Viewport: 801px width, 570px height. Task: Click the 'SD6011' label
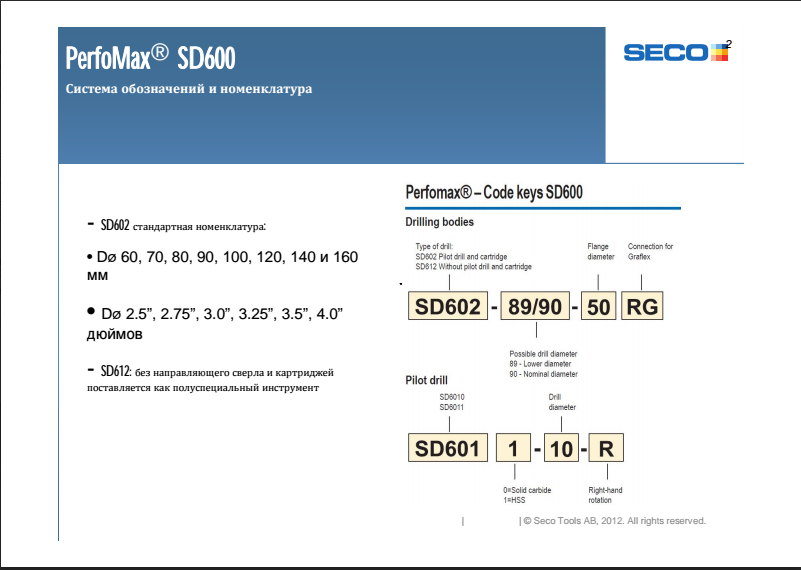coord(452,407)
